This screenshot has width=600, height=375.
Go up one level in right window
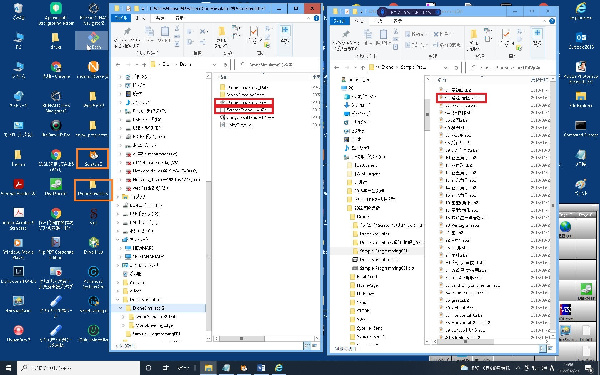(x=363, y=68)
